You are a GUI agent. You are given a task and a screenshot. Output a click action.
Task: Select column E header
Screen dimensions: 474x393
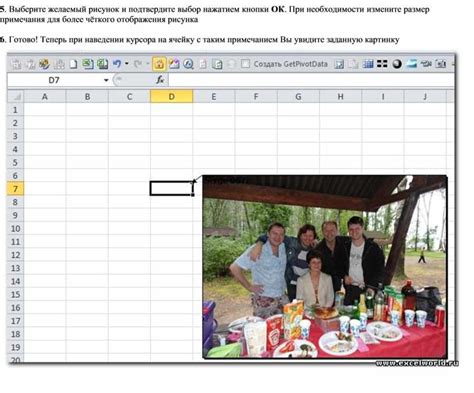[214, 97]
